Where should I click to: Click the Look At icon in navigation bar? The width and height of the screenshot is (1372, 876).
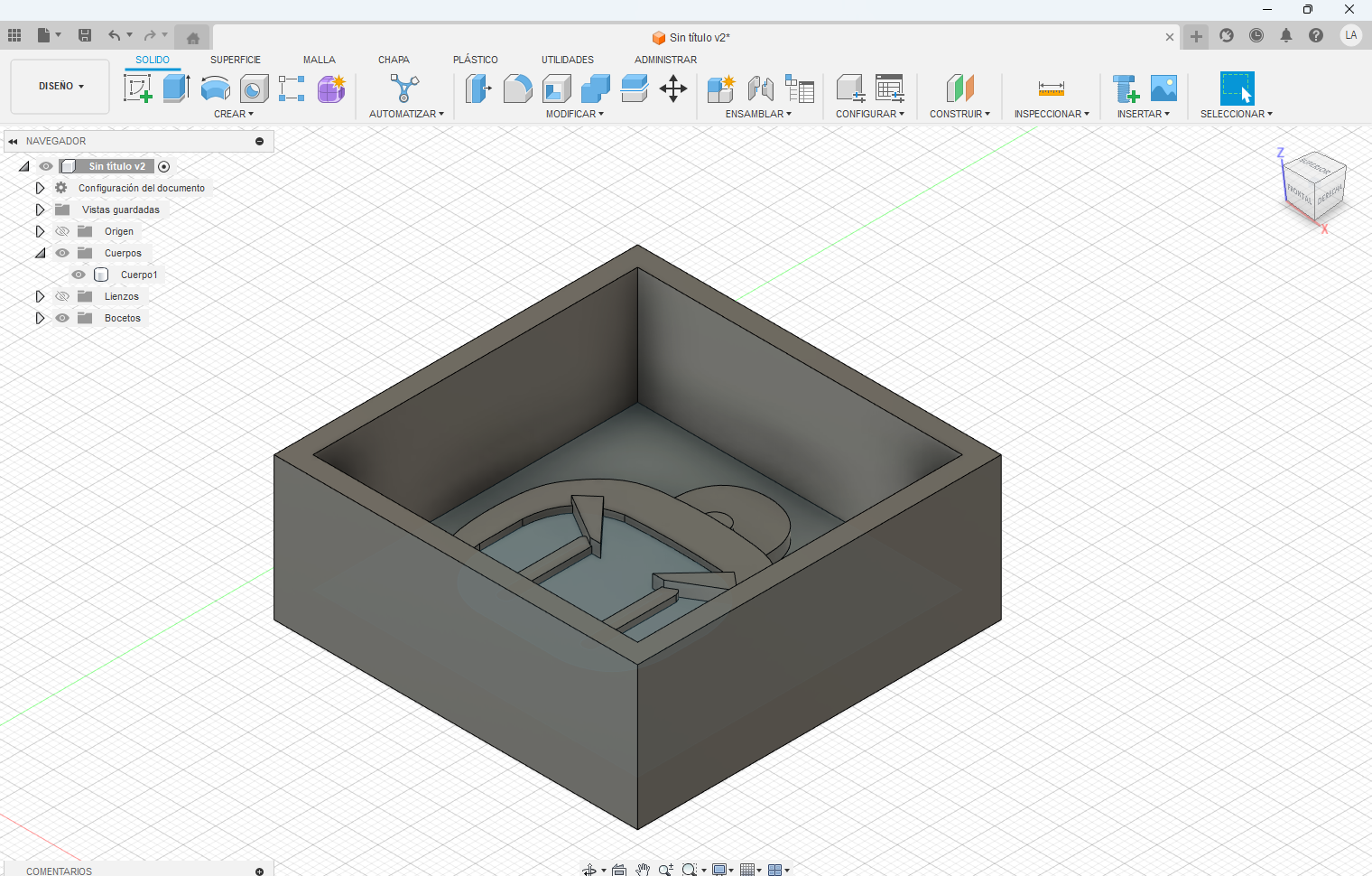[x=619, y=870]
